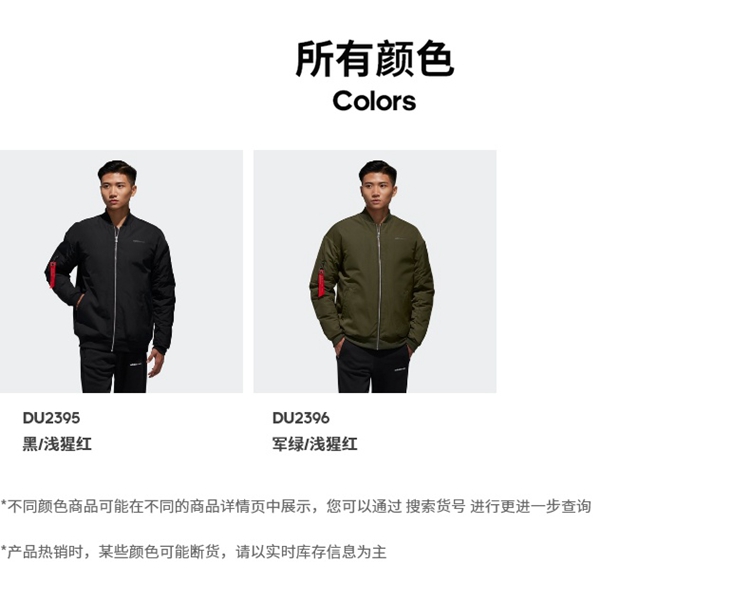Image resolution: width=750 pixels, height=601 pixels.
Task: Click the note about different color product pages
Action: tap(296, 506)
